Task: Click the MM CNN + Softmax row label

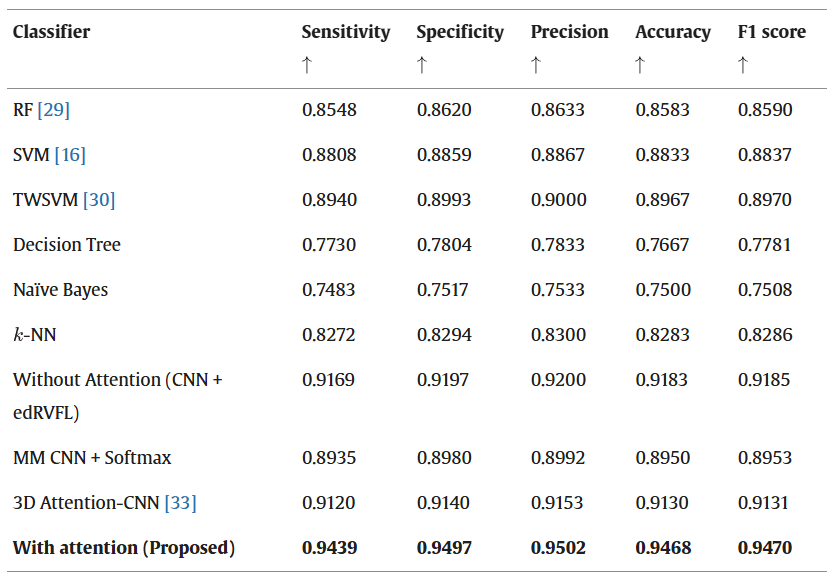Action: 92,458
